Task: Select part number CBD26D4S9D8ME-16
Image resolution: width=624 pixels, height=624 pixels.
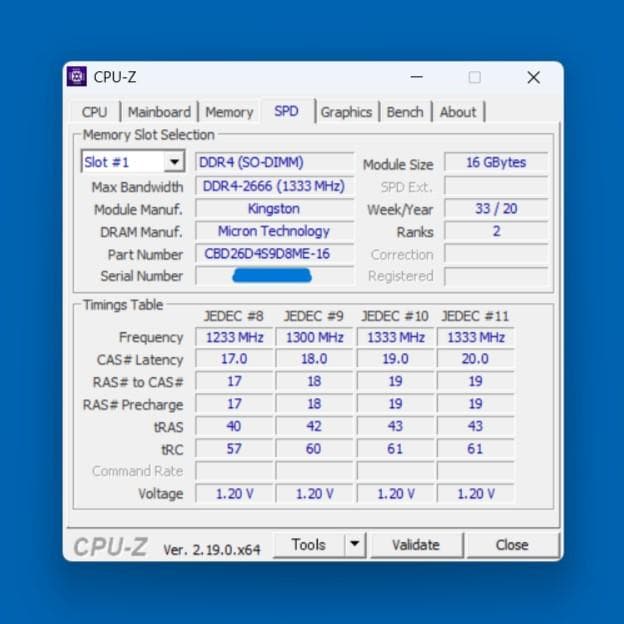Action: coord(274,254)
